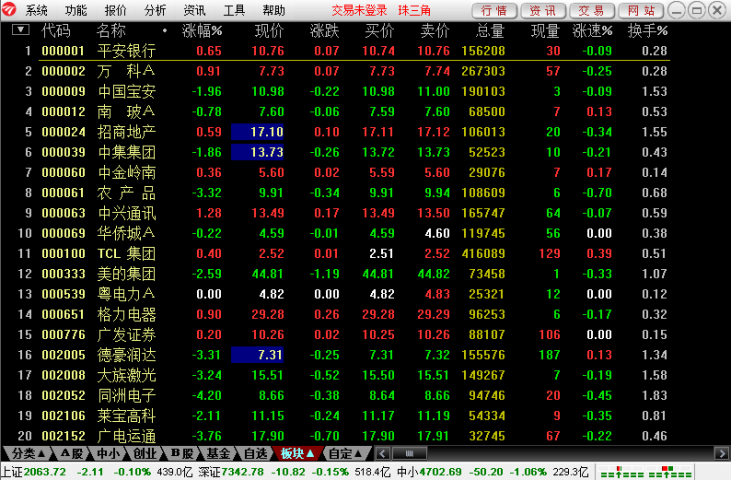Switch to the 创业 tab
731x480 pixels.
pos(144,454)
